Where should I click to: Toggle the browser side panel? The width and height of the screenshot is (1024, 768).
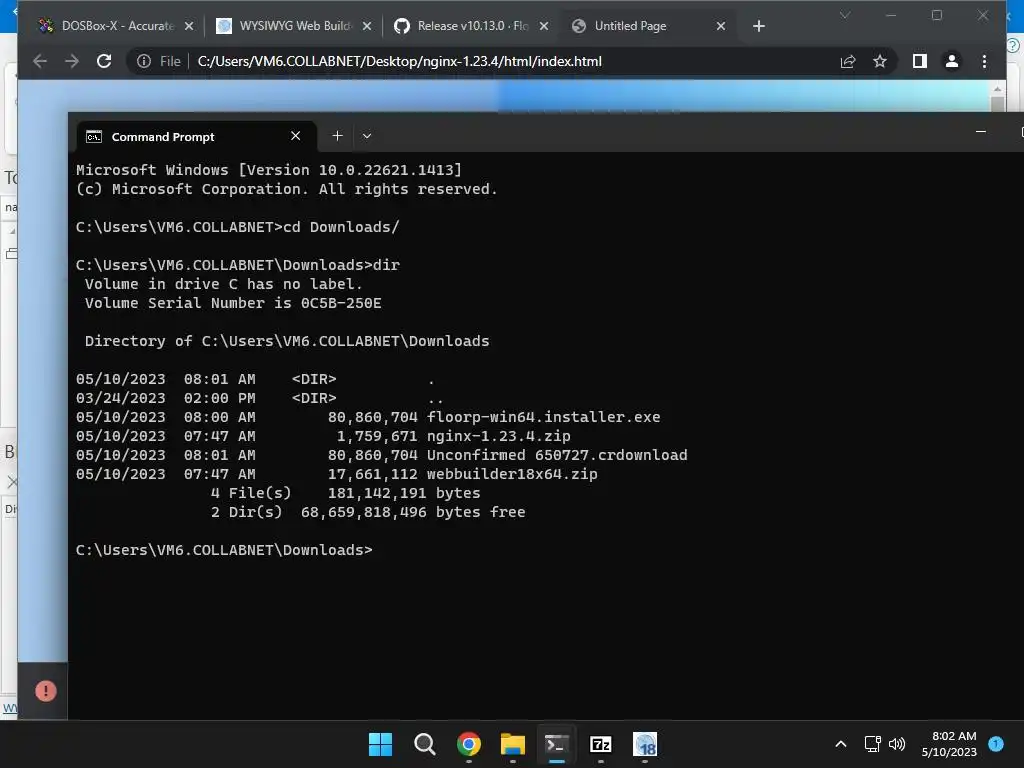(920, 61)
